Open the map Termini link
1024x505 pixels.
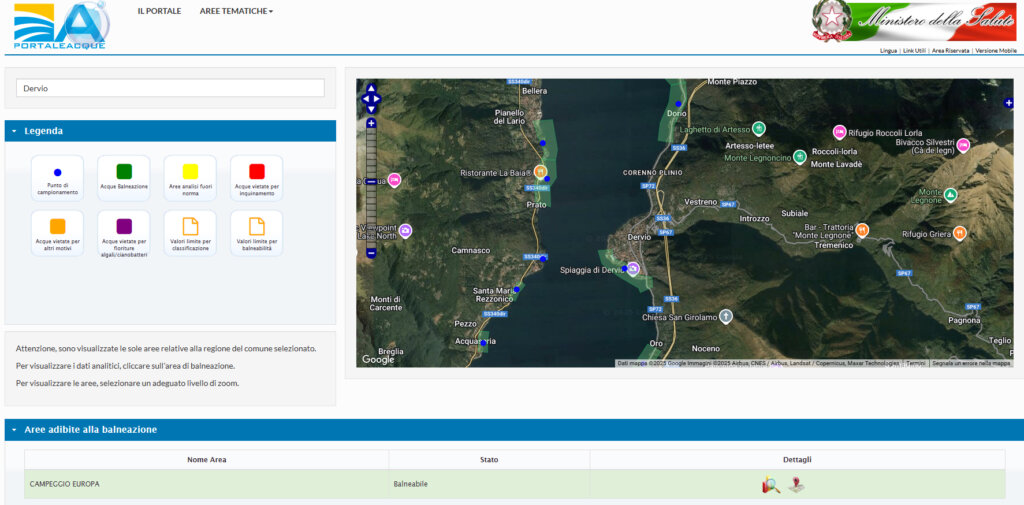pos(916,363)
